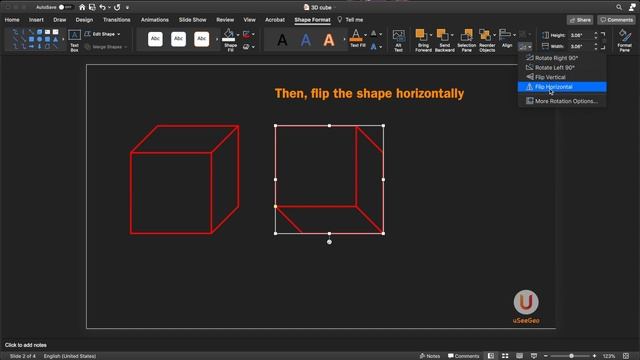
Task: Click the zoom in plus button
Action: [594, 356]
